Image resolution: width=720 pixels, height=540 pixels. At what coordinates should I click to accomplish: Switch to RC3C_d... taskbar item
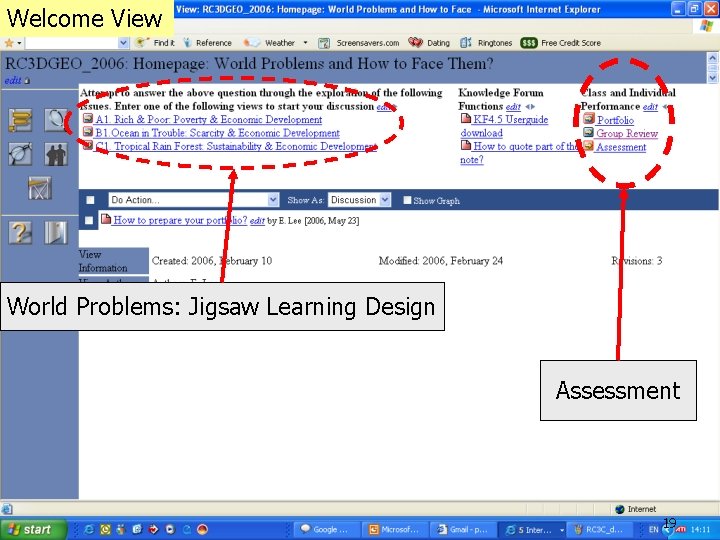[599, 529]
